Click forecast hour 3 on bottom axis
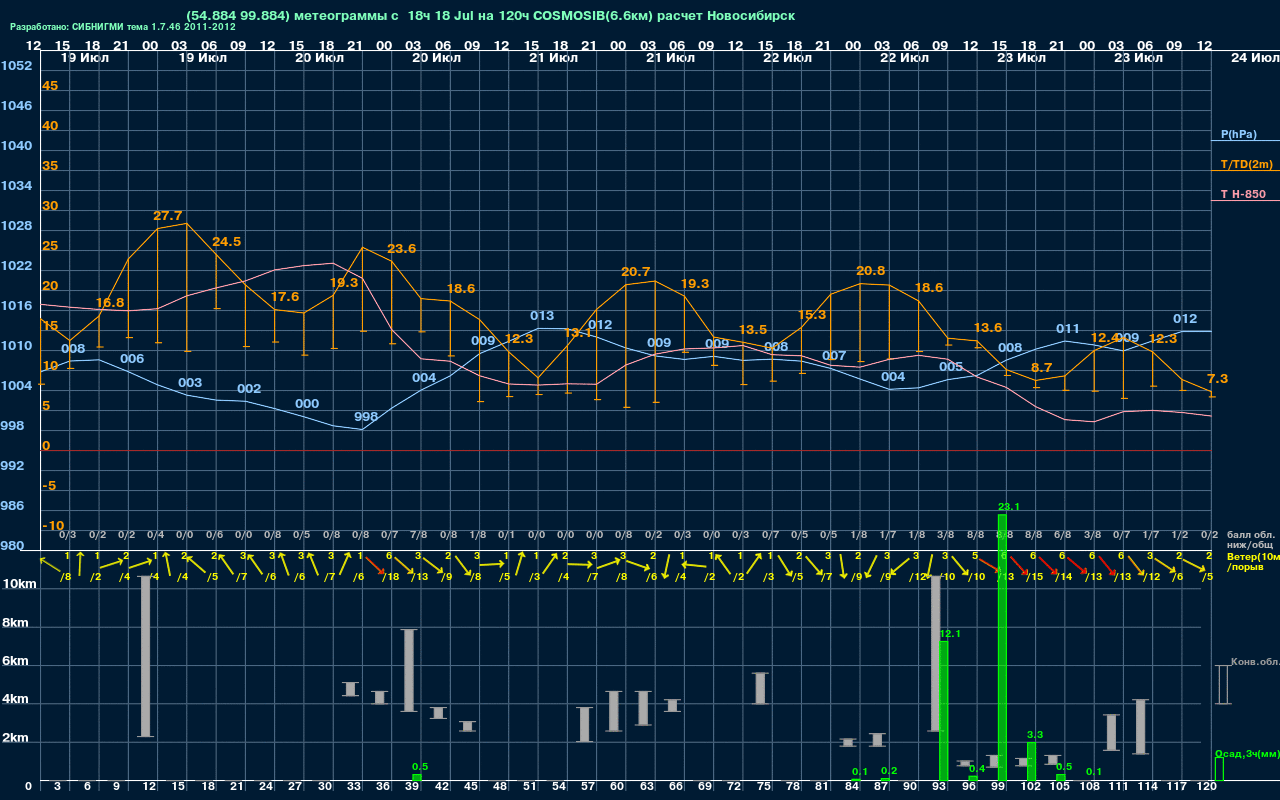This screenshot has width=1280, height=800. pos(58,787)
